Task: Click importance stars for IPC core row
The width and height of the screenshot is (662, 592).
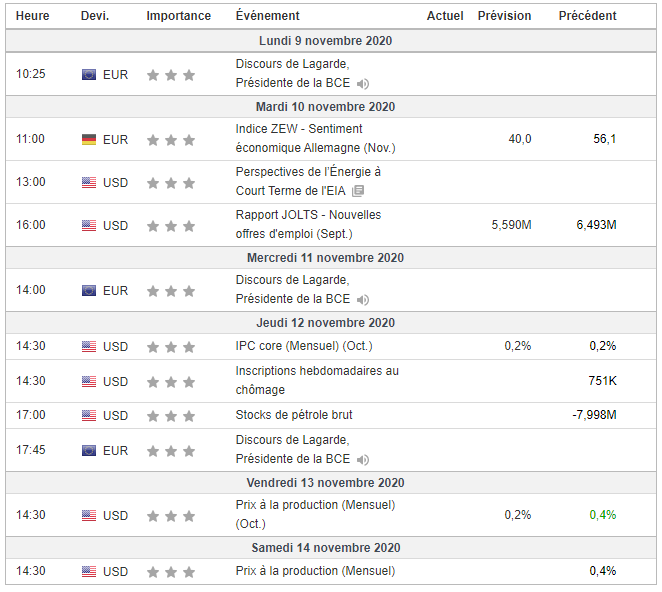Action: tap(171, 347)
